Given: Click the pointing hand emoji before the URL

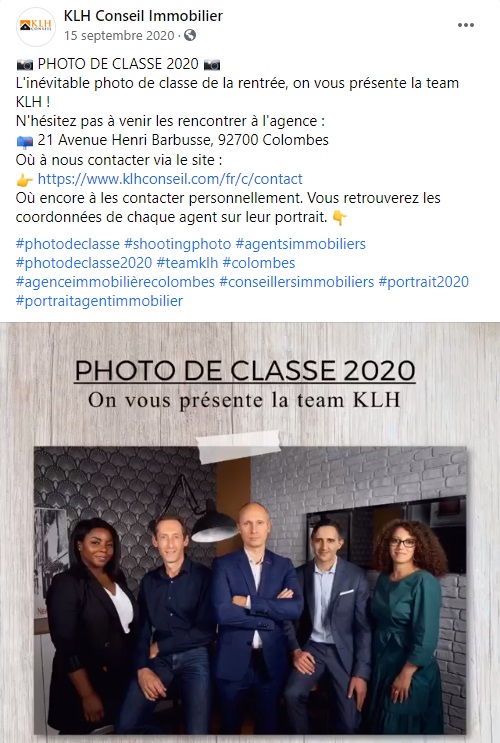Looking at the screenshot, I should (25, 180).
